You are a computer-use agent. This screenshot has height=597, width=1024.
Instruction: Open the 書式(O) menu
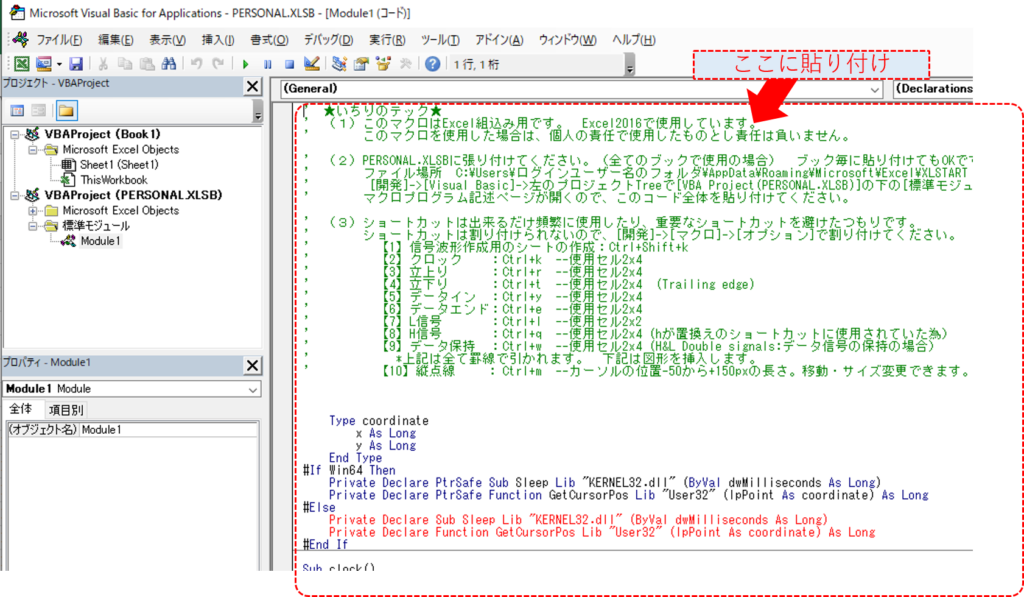(x=269, y=40)
